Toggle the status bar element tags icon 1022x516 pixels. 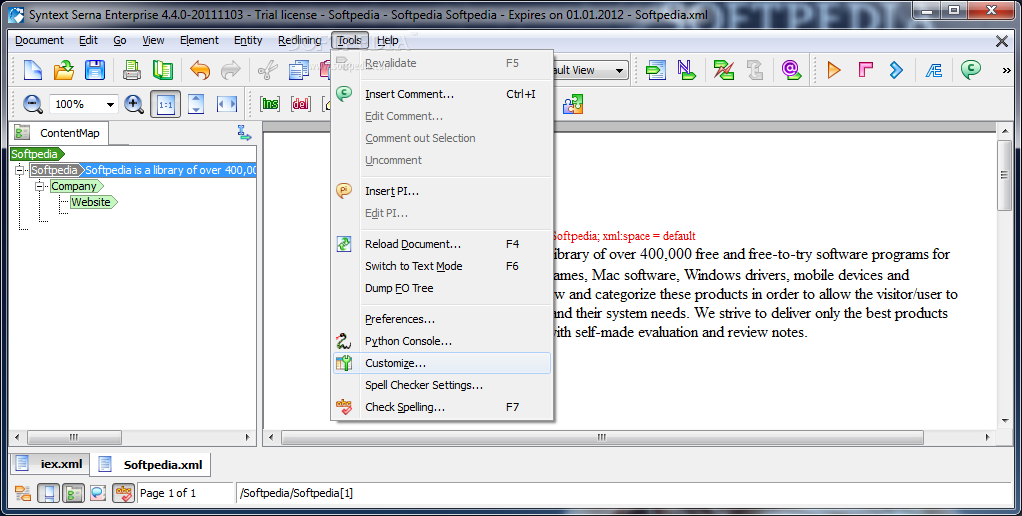(23, 493)
